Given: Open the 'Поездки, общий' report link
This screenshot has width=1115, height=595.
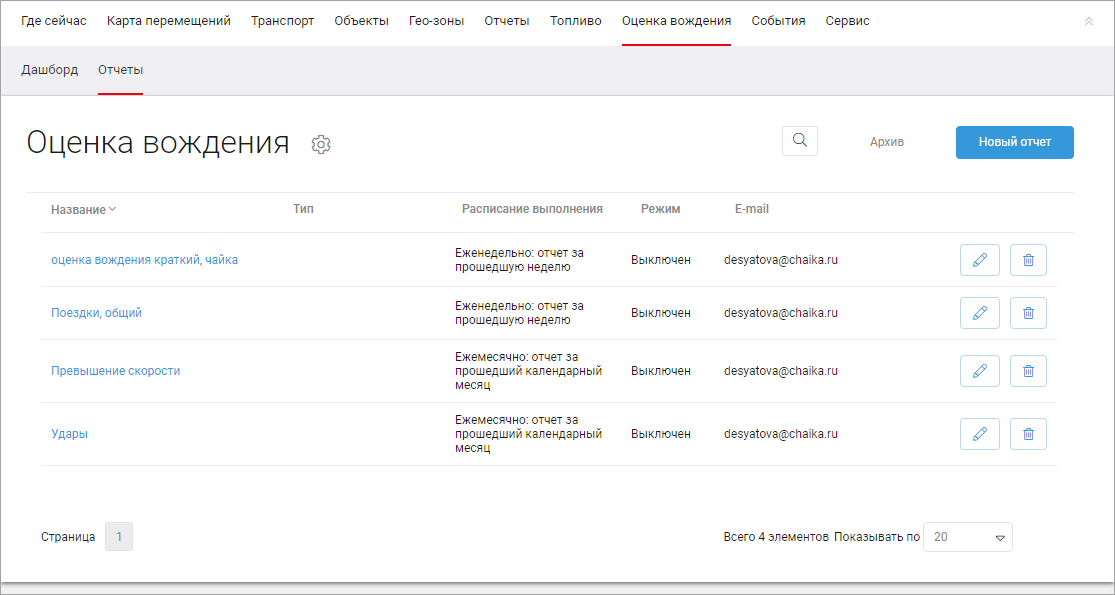Looking at the screenshot, I should [x=97, y=313].
